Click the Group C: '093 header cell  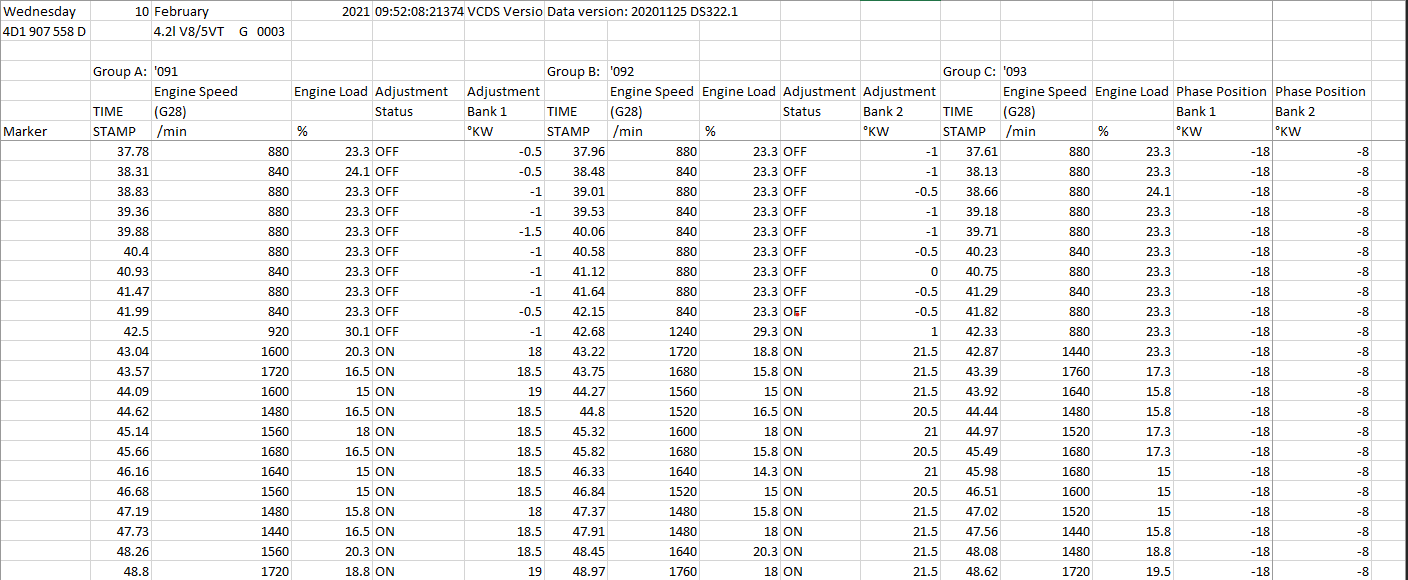(970, 71)
